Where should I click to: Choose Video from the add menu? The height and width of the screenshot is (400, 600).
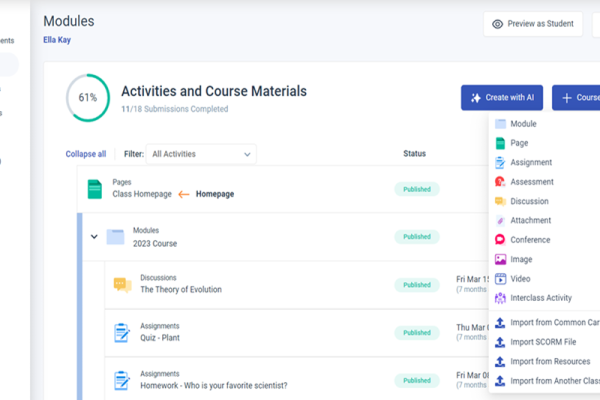point(520,279)
